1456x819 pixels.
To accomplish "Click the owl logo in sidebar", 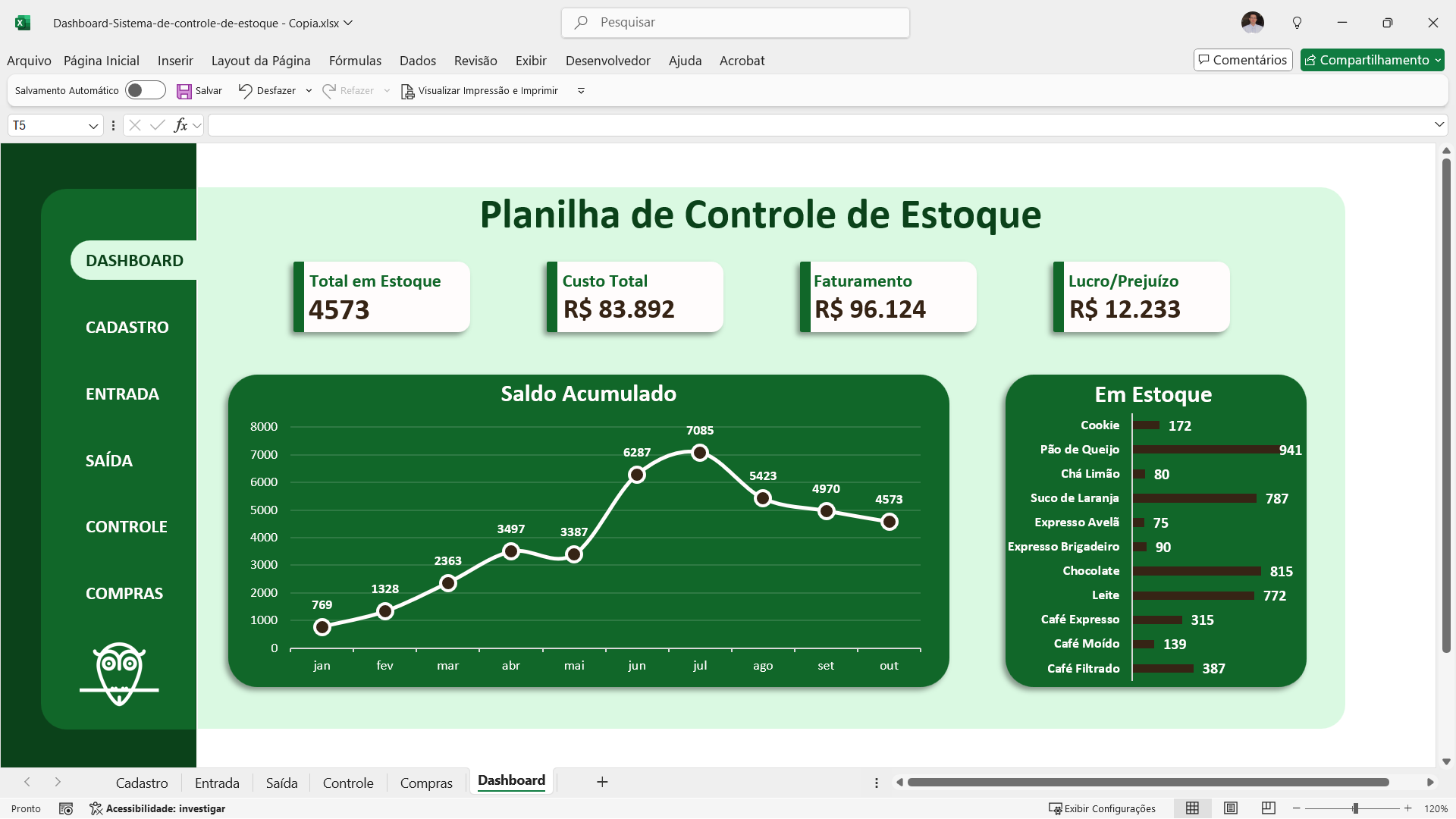I will point(119,673).
